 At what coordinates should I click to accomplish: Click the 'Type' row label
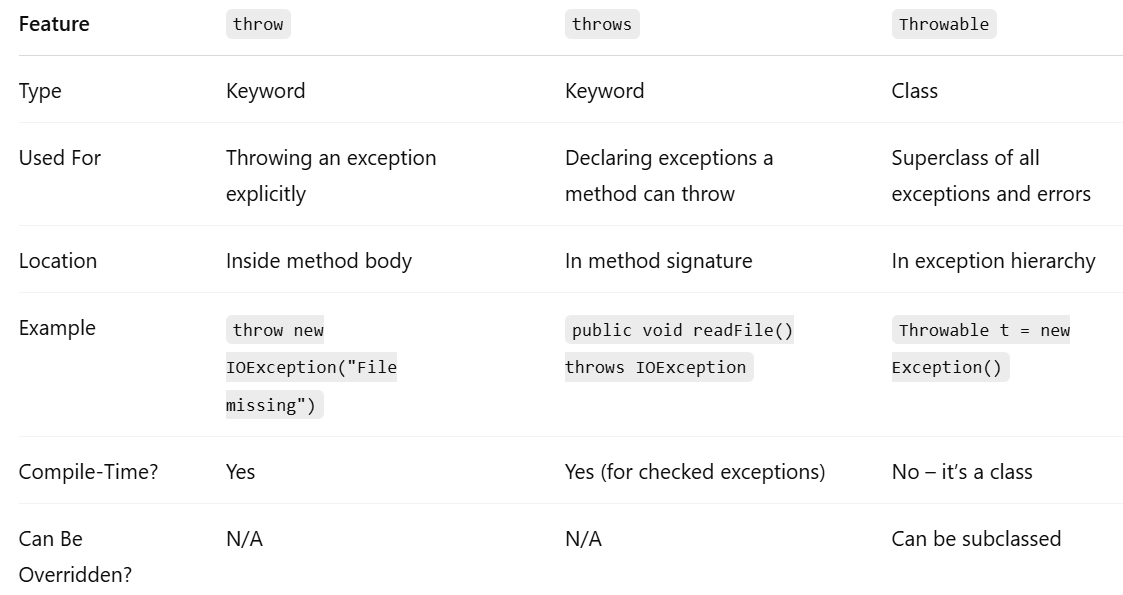40,91
